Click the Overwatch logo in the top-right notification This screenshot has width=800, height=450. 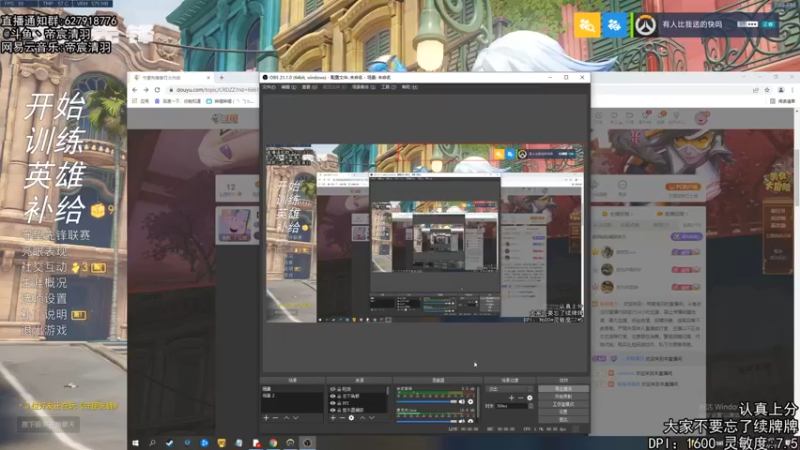click(x=645, y=24)
